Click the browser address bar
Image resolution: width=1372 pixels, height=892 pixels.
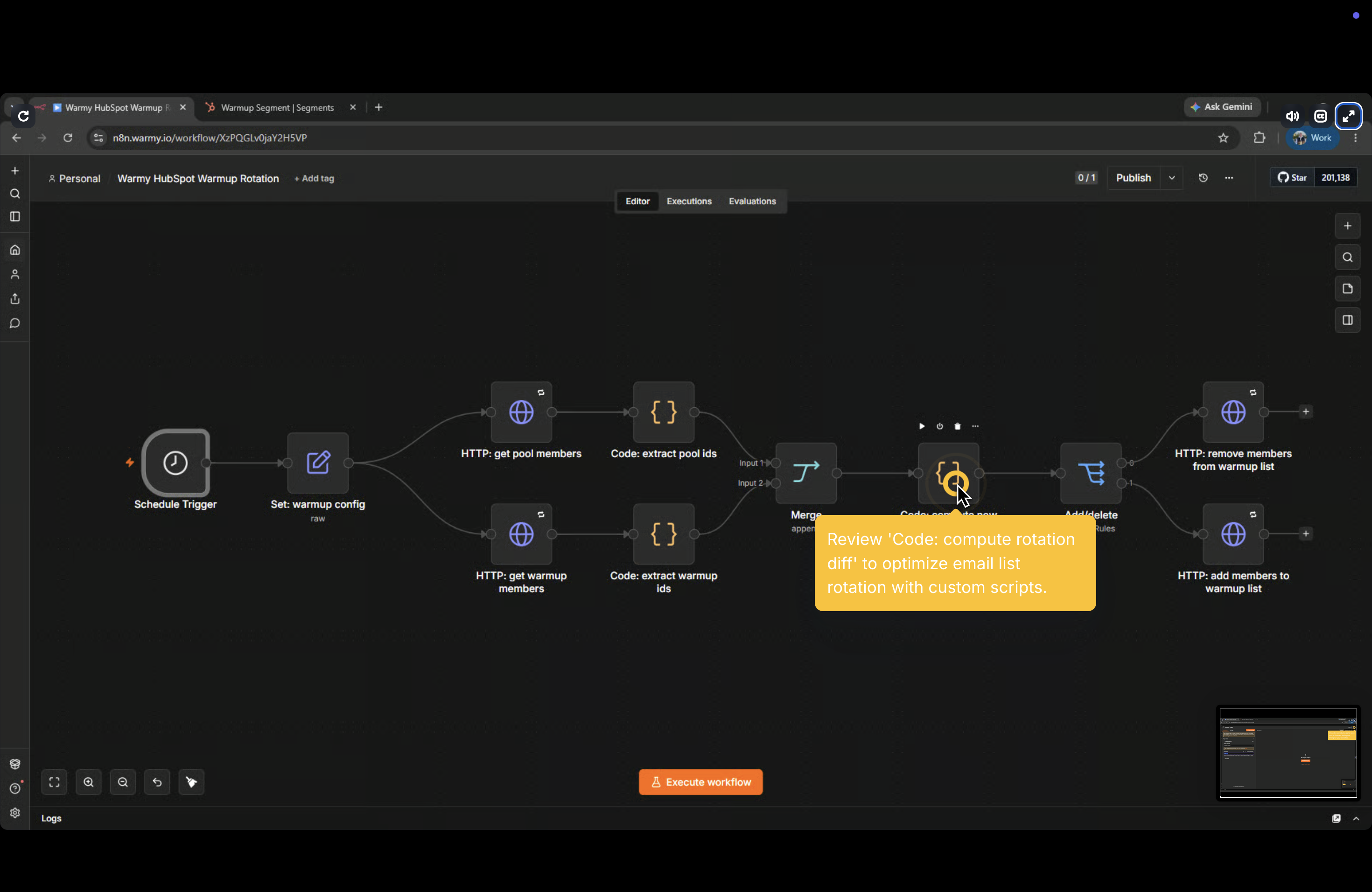[x=657, y=138]
